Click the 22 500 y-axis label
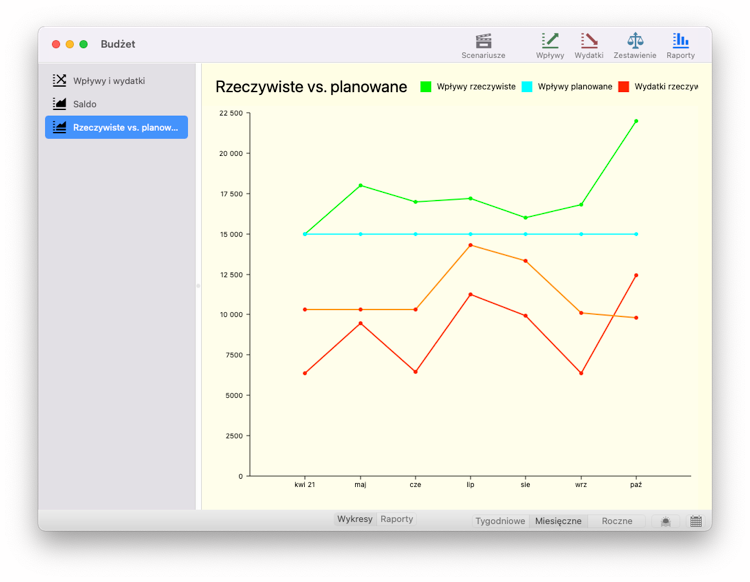The width and height of the screenshot is (750, 582). (x=231, y=113)
